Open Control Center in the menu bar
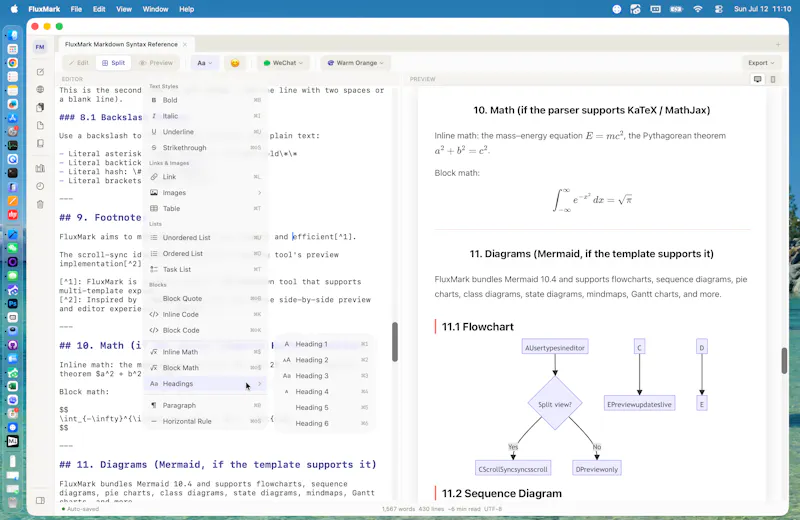Screen dimensions: 800x520 (719, 9)
